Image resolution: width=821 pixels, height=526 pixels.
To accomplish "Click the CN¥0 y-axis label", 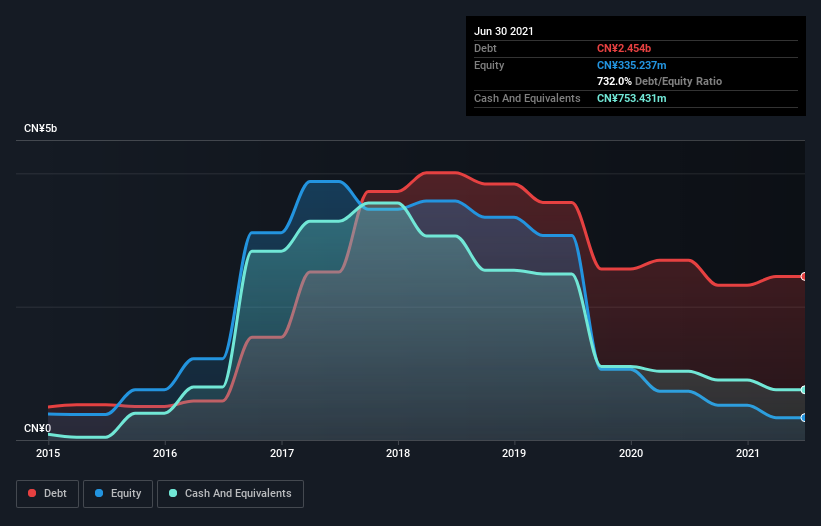I will click(x=38, y=428).
